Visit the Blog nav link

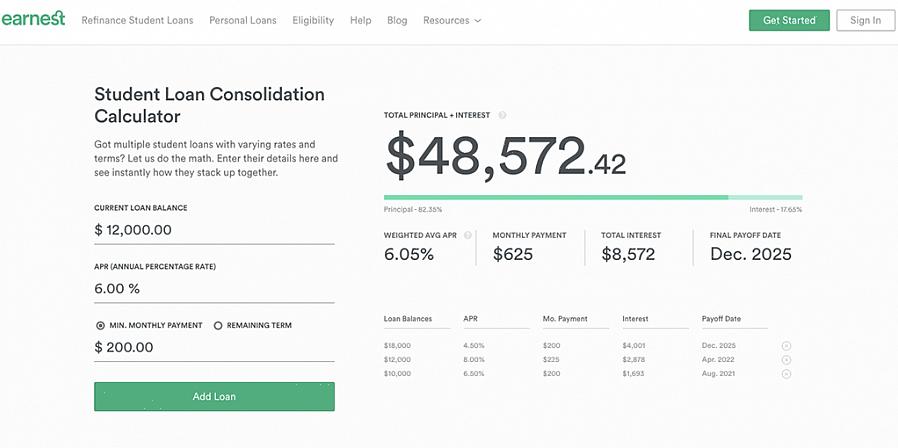(397, 20)
